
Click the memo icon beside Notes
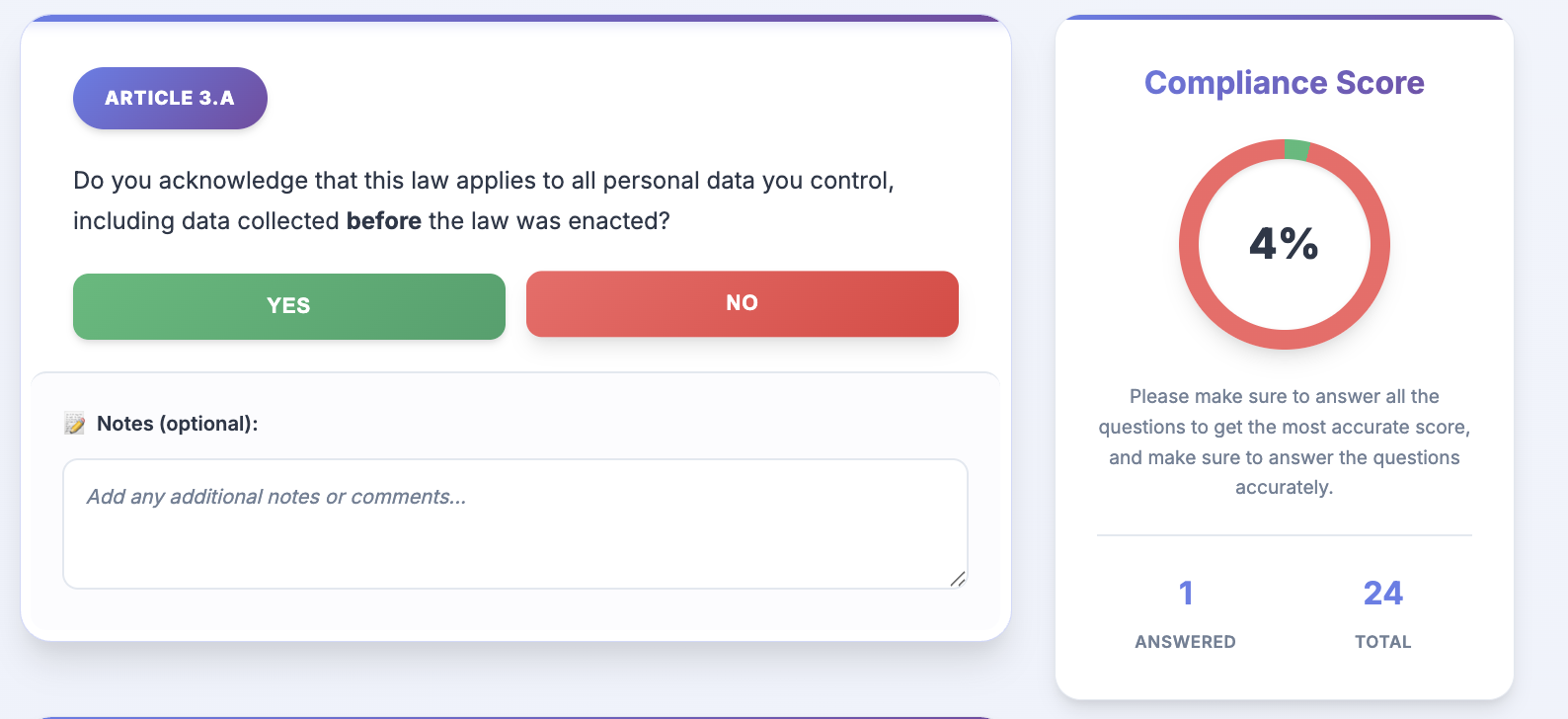[74, 424]
